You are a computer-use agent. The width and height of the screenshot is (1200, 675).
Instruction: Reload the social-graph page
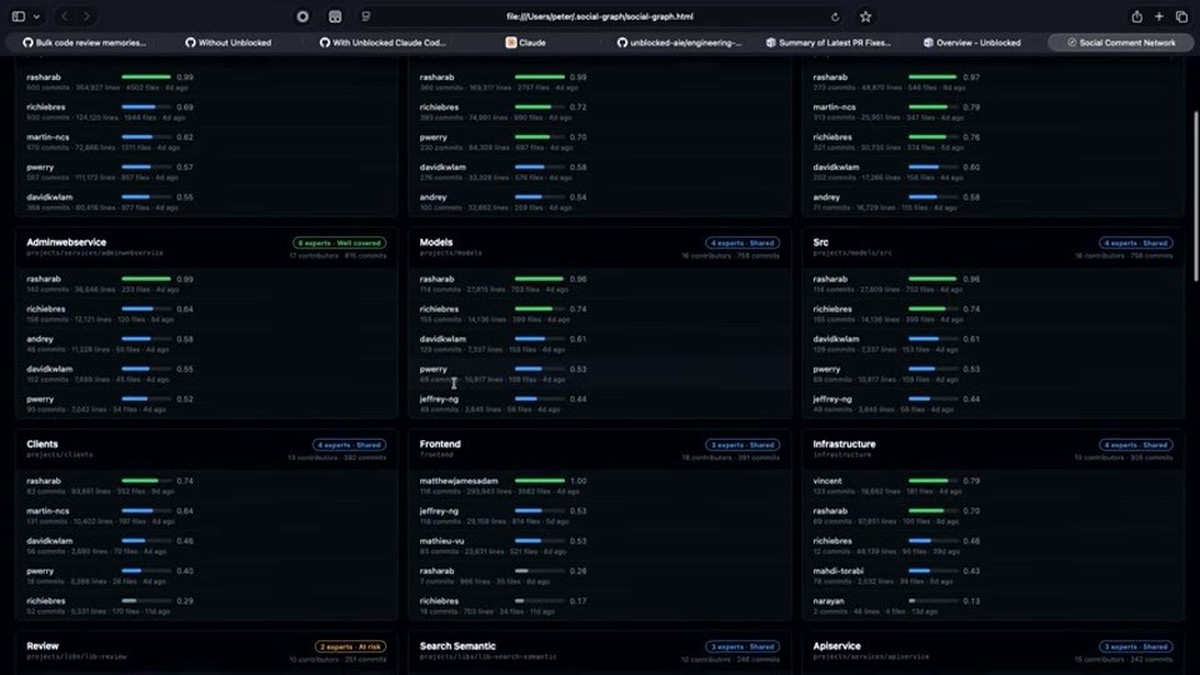[835, 17]
